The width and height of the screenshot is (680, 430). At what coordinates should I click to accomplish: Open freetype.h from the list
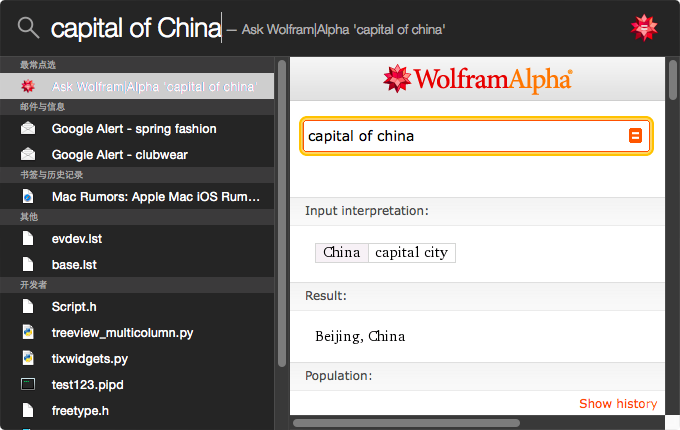(x=80, y=410)
